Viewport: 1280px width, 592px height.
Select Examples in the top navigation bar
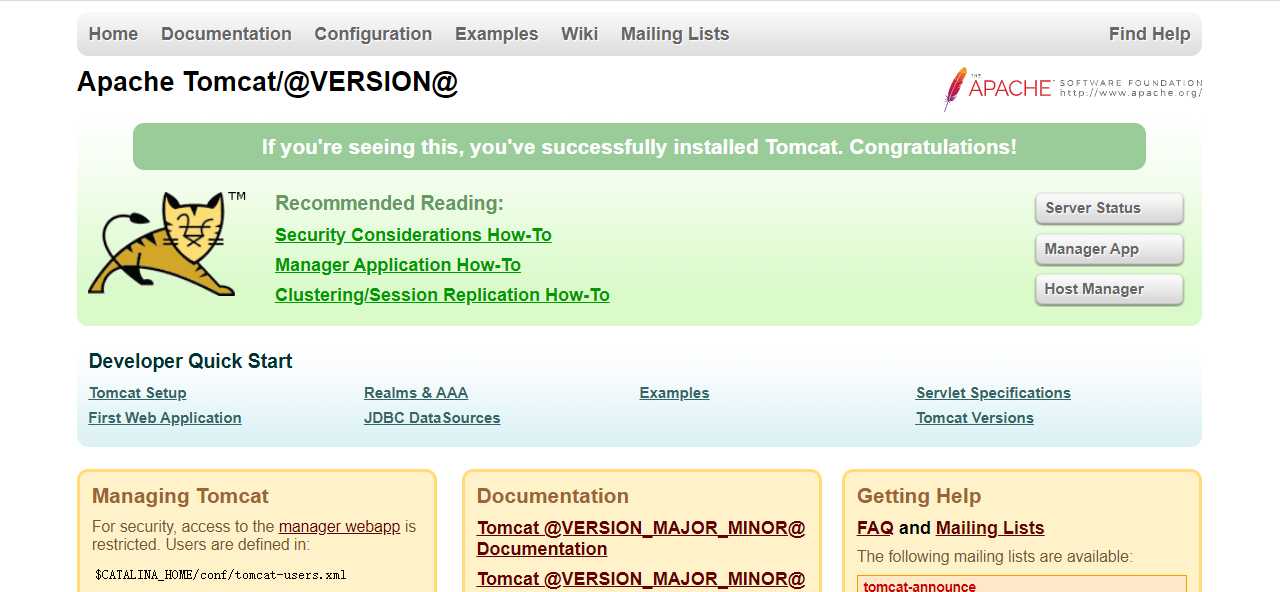[x=496, y=34]
